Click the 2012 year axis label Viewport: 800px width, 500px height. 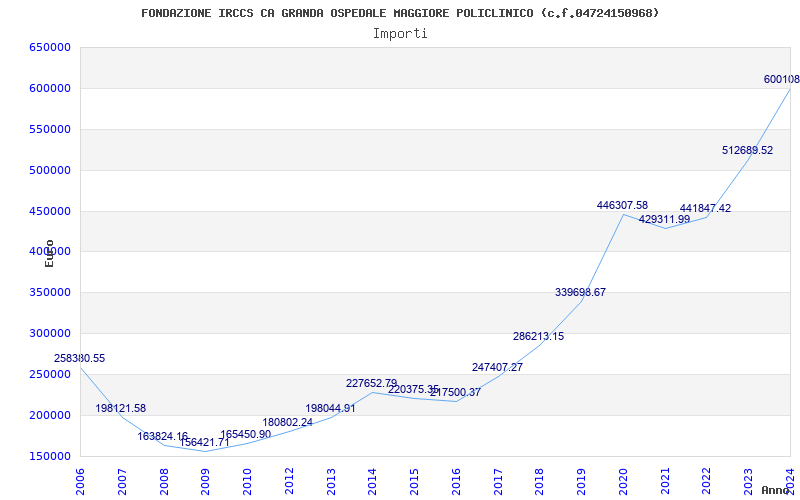click(289, 481)
